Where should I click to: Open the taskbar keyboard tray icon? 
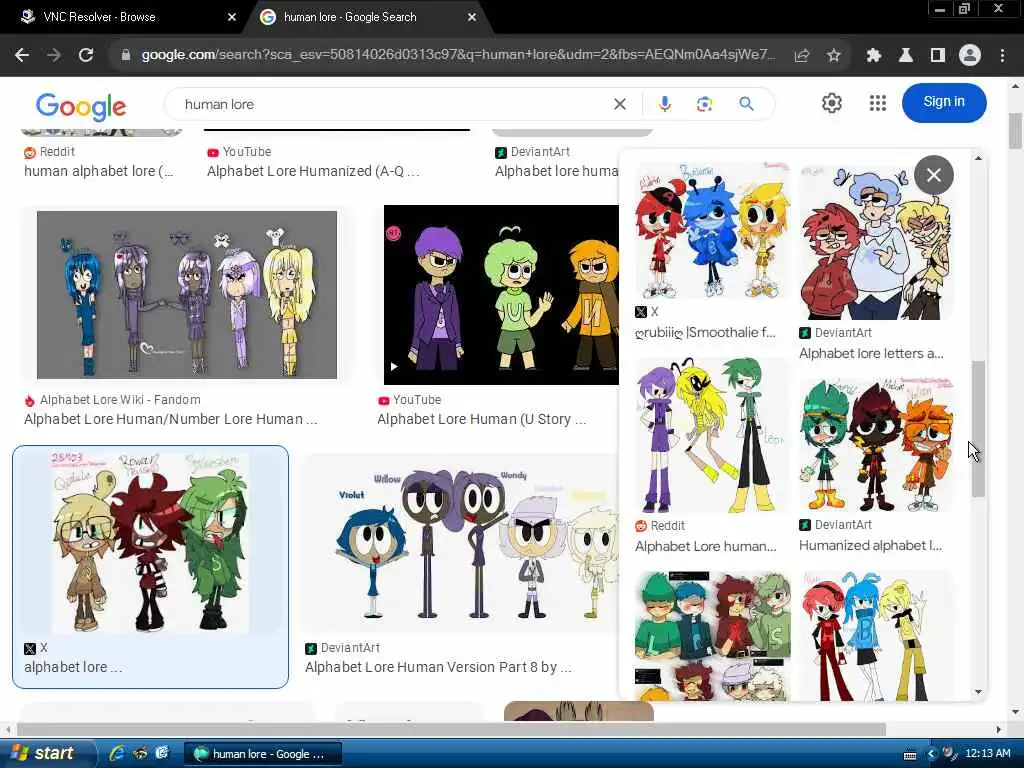click(x=910, y=755)
